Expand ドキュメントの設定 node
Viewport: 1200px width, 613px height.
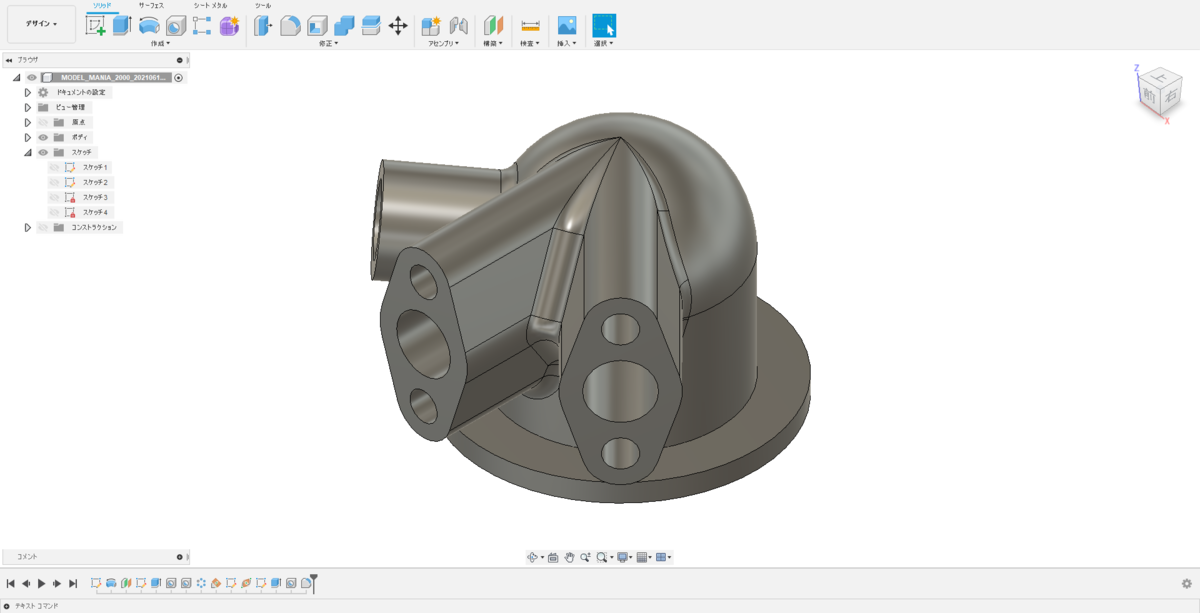[x=28, y=92]
